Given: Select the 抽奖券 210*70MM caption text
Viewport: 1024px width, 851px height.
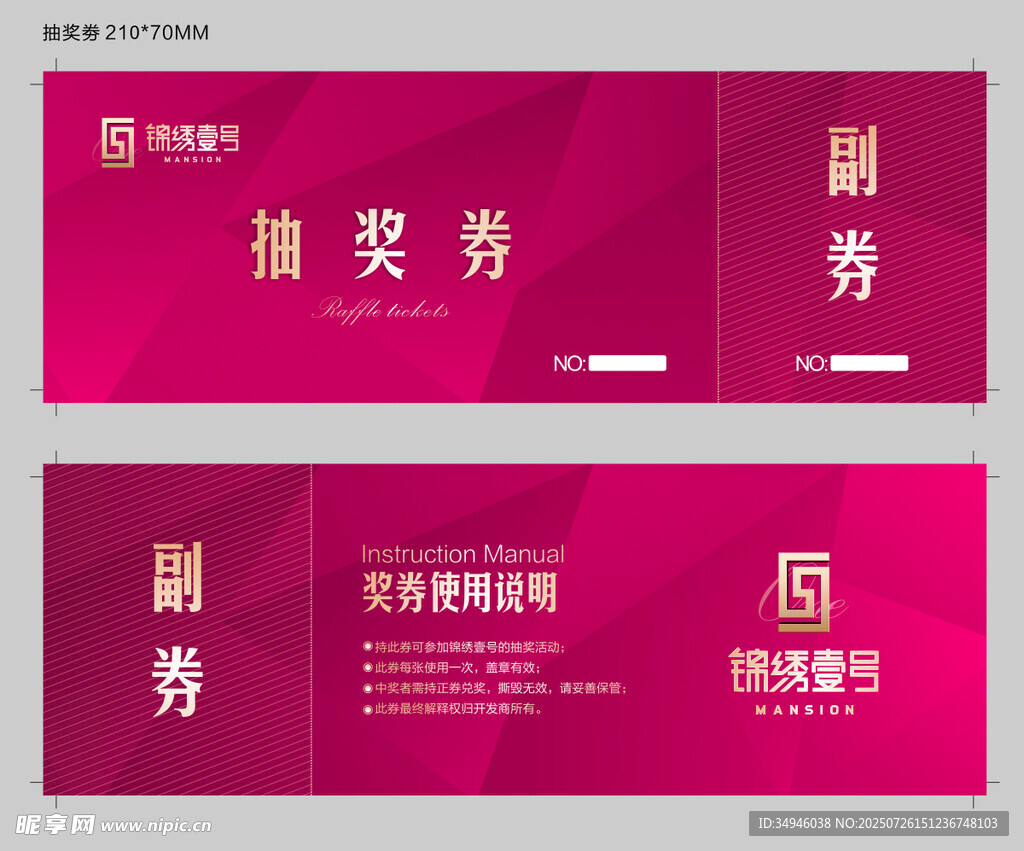Looking at the screenshot, I should [x=125, y=33].
